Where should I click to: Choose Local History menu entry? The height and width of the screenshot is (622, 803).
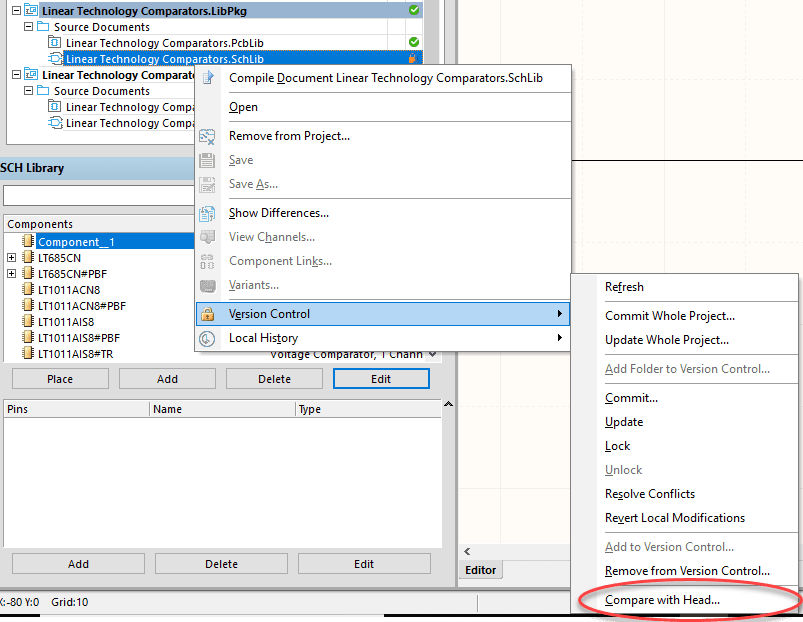pyautogui.click(x=263, y=338)
